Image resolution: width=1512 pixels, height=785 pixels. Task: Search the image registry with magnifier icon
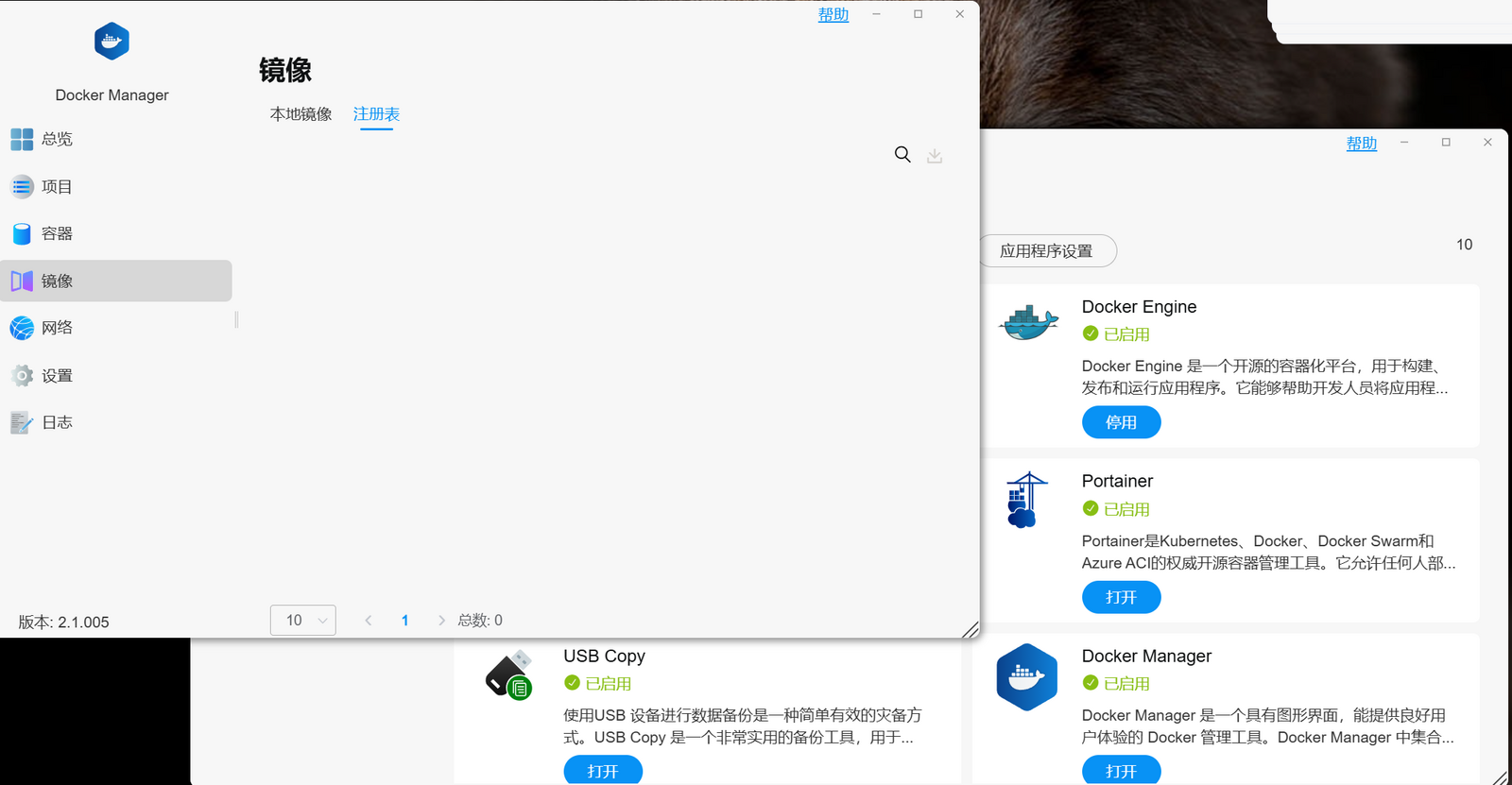tap(902, 154)
